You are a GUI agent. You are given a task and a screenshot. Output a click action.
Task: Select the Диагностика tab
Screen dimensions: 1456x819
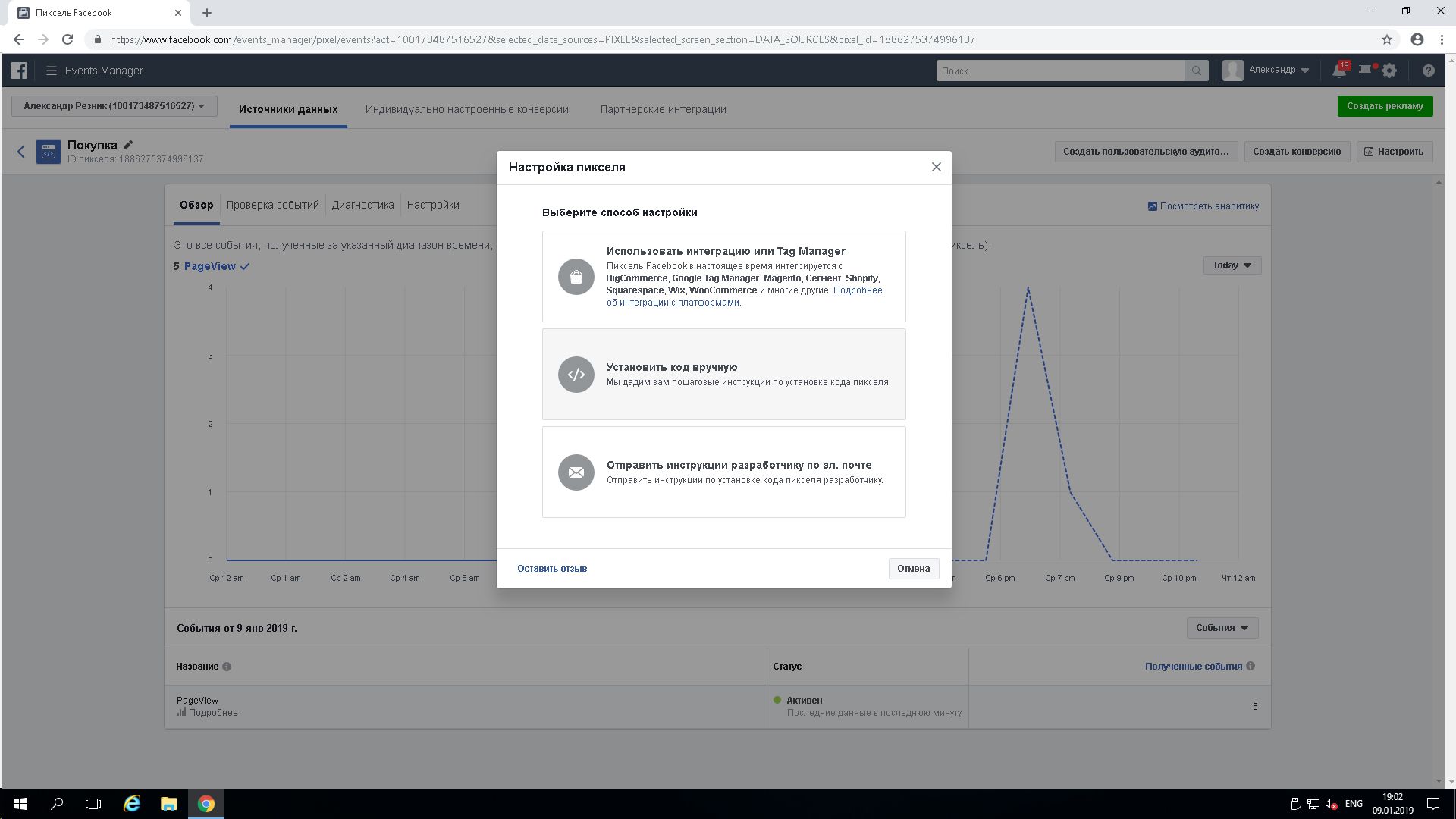pos(362,205)
